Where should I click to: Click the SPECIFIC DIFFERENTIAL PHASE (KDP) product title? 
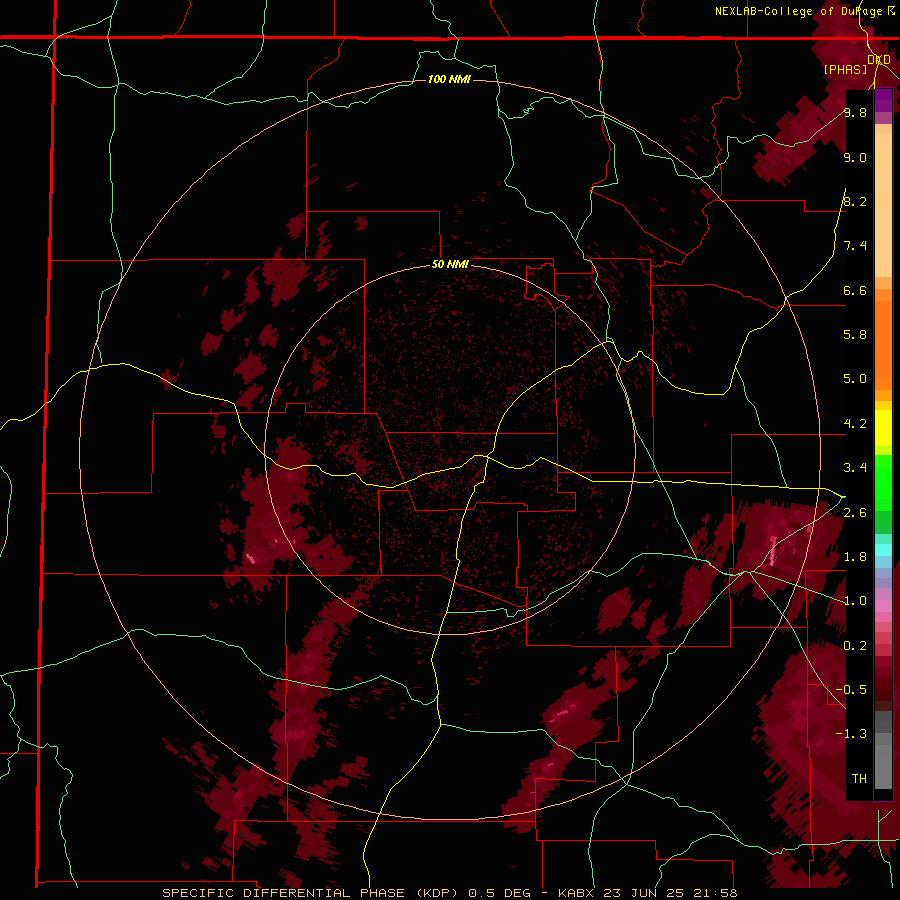pos(311,893)
